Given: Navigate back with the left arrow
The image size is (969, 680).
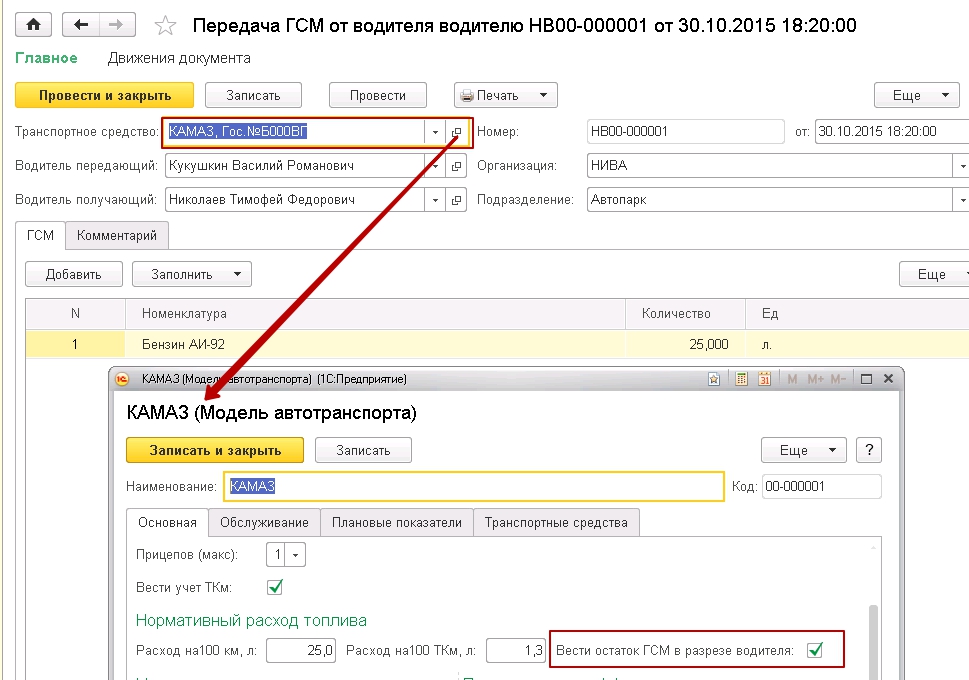Looking at the screenshot, I should point(81,25).
